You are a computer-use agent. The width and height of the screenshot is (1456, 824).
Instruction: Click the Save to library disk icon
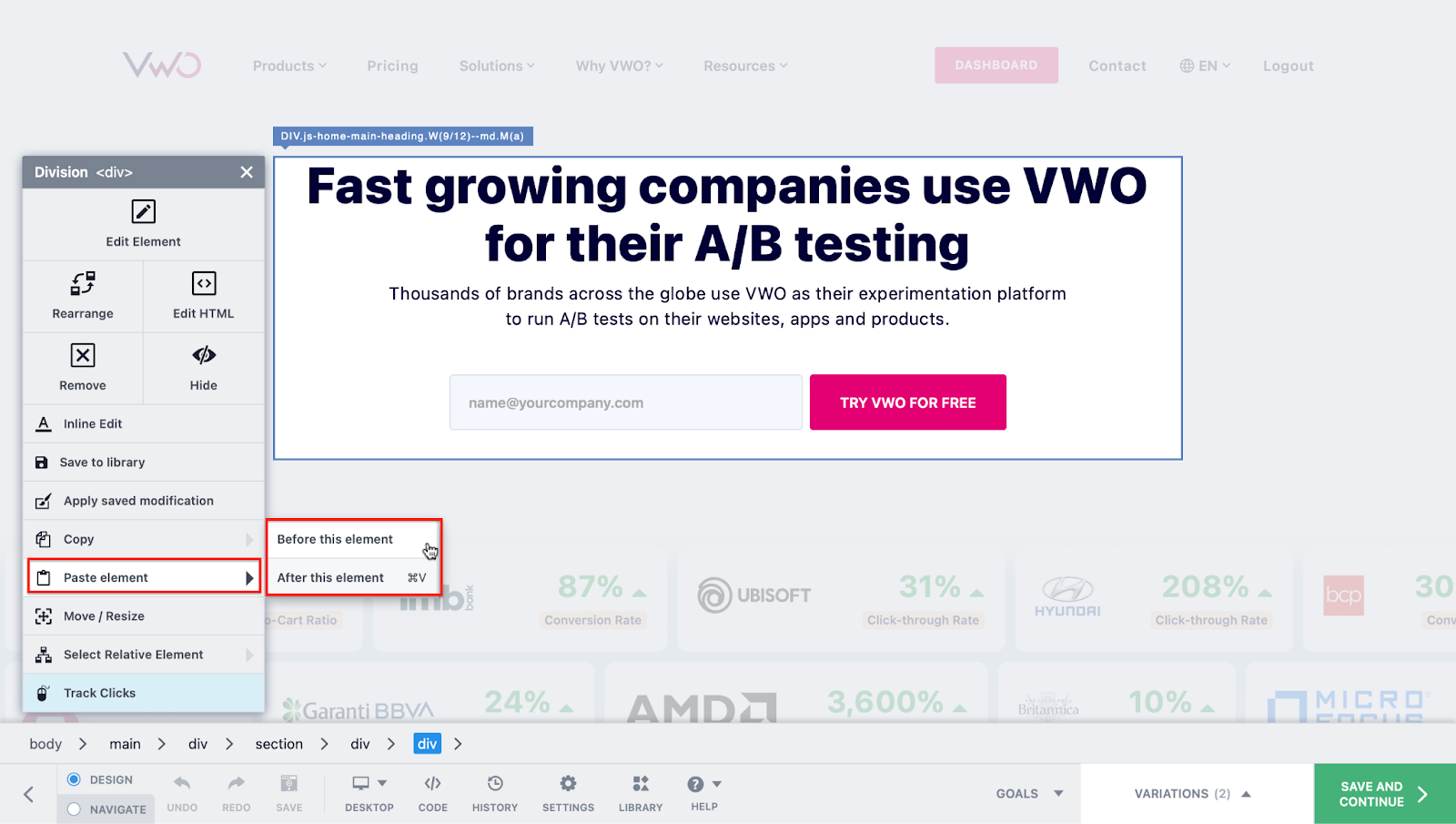tap(42, 463)
